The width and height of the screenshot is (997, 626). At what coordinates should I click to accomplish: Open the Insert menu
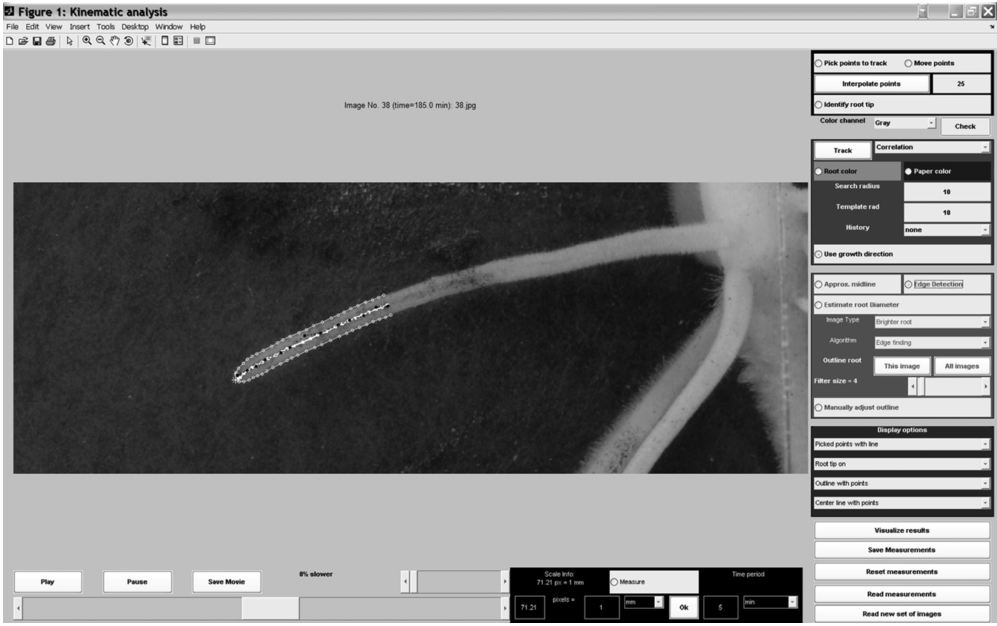(x=80, y=26)
